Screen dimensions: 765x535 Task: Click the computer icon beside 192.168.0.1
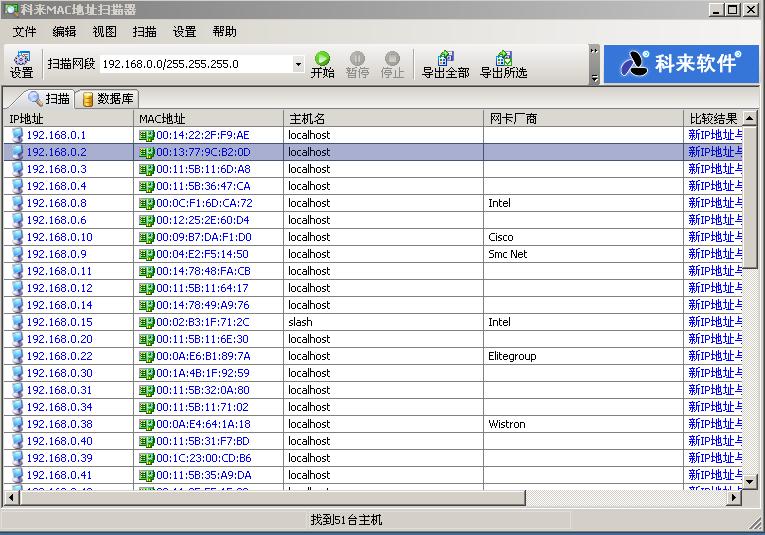point(17,135)
